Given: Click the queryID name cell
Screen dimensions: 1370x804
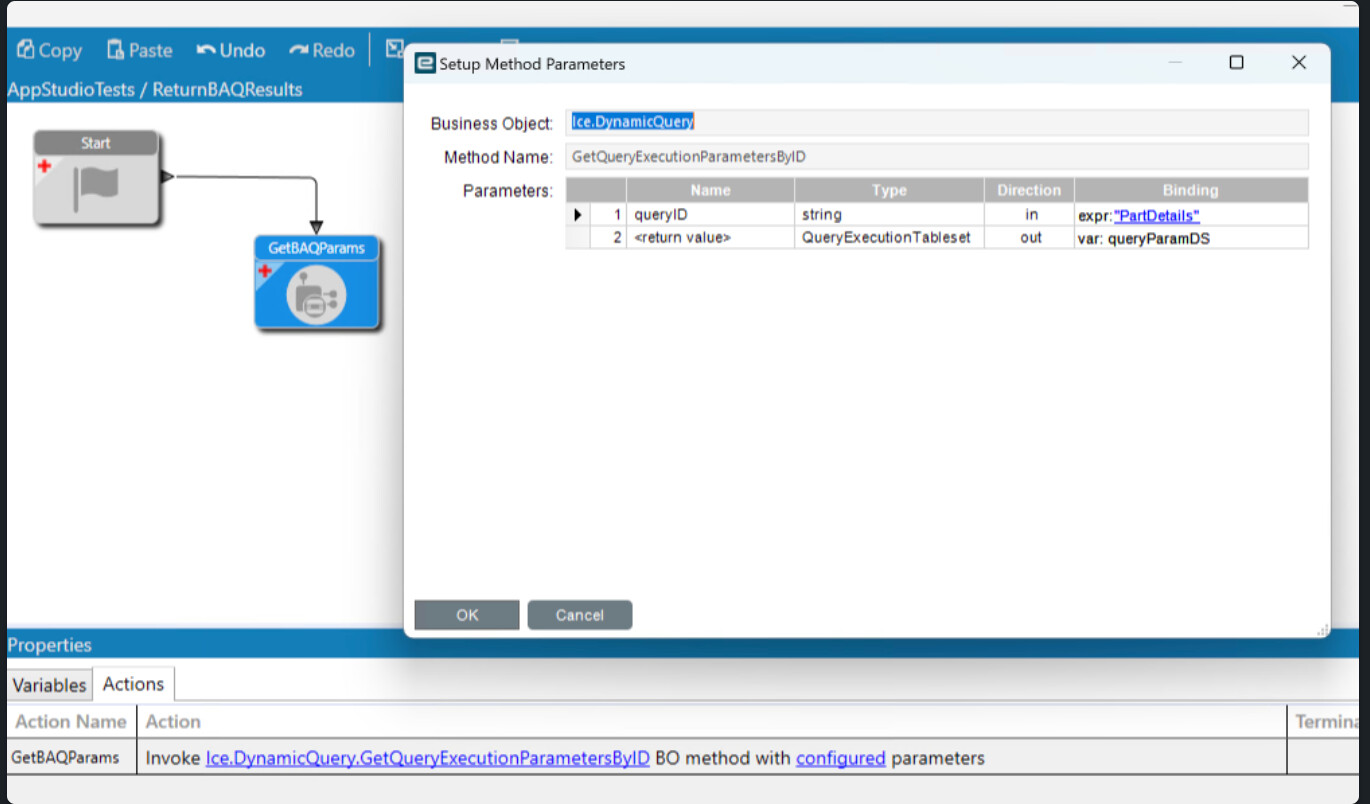Looking at the screenshot, I should click(710, 215).
